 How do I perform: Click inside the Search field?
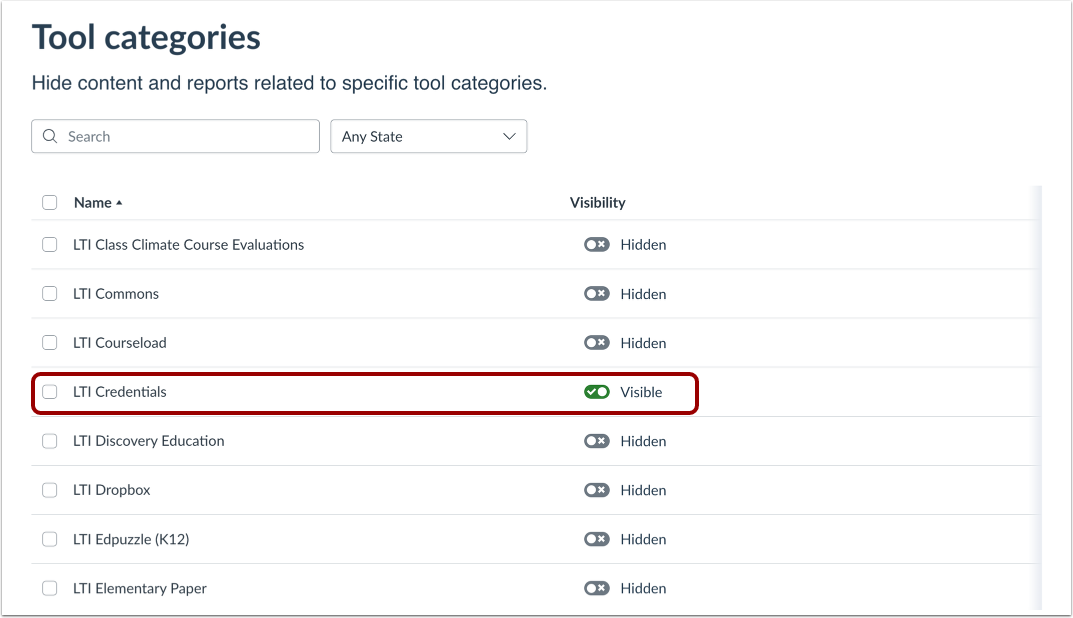pos(175,136)
